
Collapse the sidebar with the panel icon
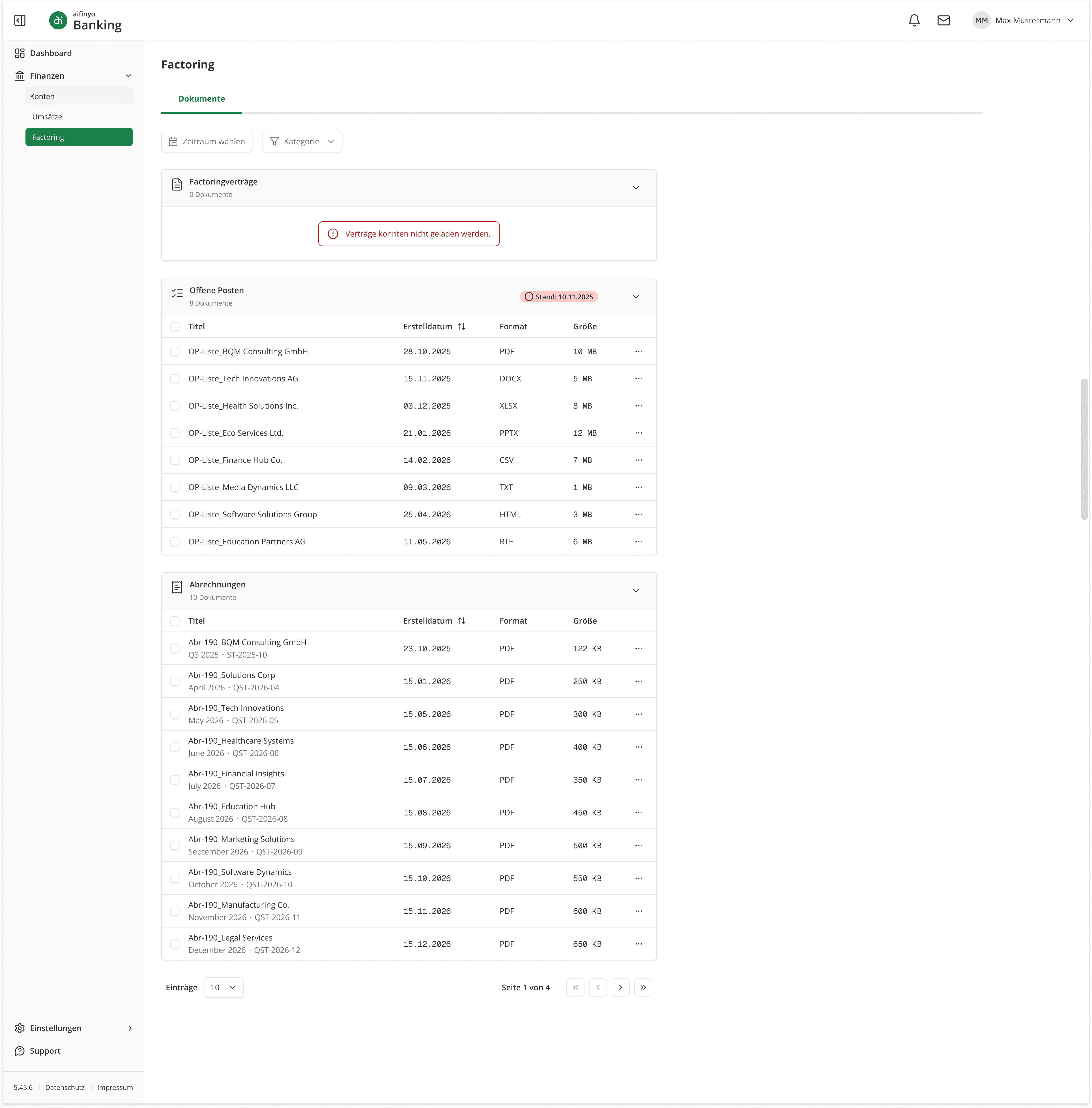(x=20, y=21)
